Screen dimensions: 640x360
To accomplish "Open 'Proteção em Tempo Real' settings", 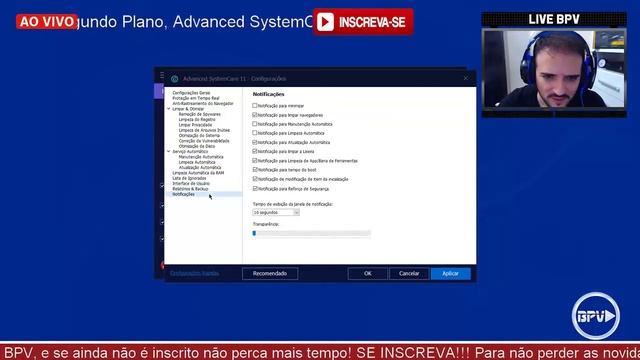I will (196, 98).
